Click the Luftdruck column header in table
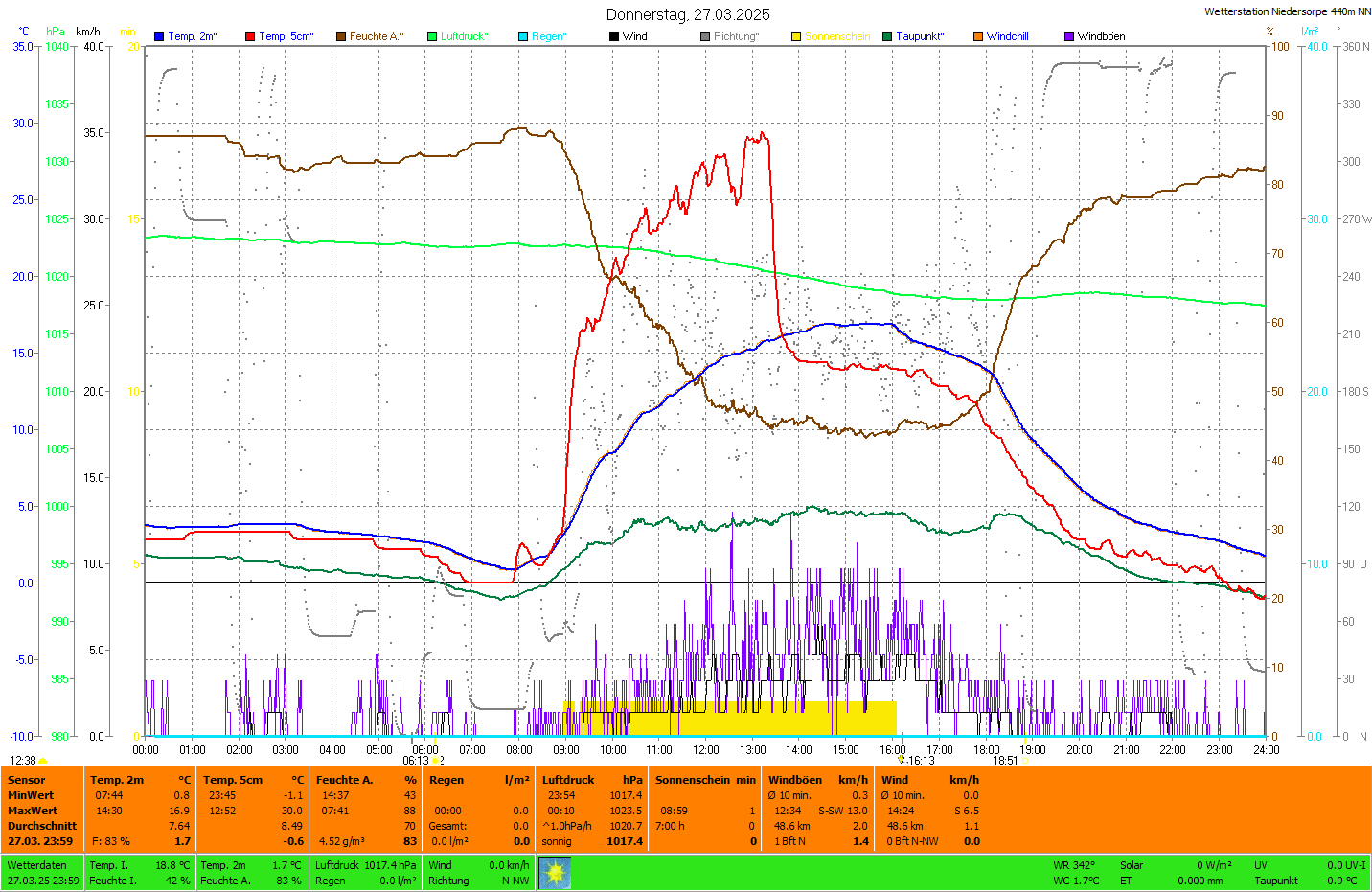1372x892 pixels. pyautogui.click(x=568, y=780)
